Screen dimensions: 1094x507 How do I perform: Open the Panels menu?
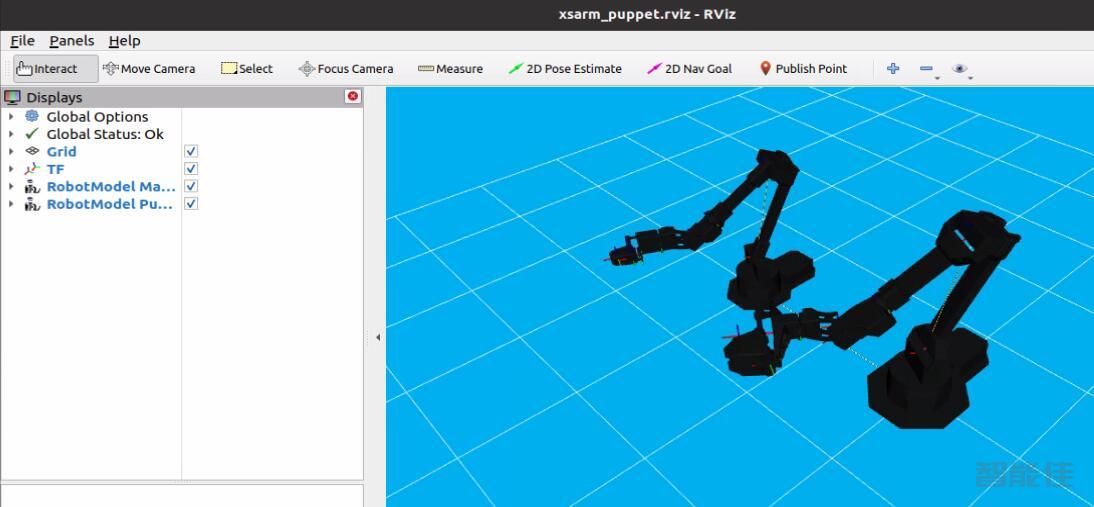72,41
